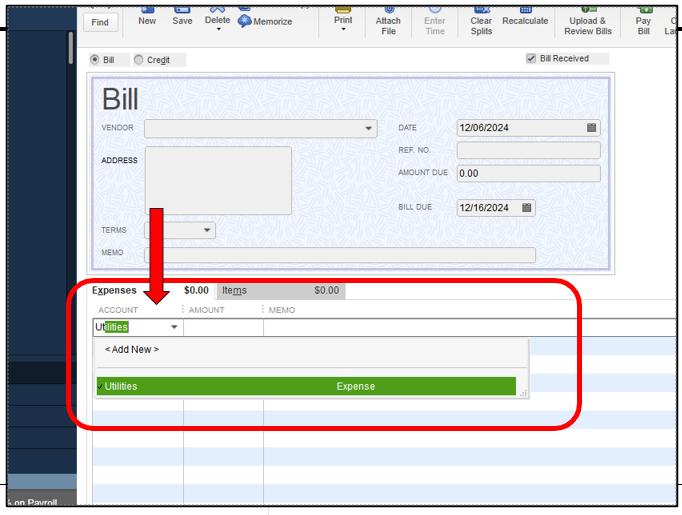Screen dimensions: 682x515
Task: Click the expense line Memo cell
Action: (x=470, y=327)
